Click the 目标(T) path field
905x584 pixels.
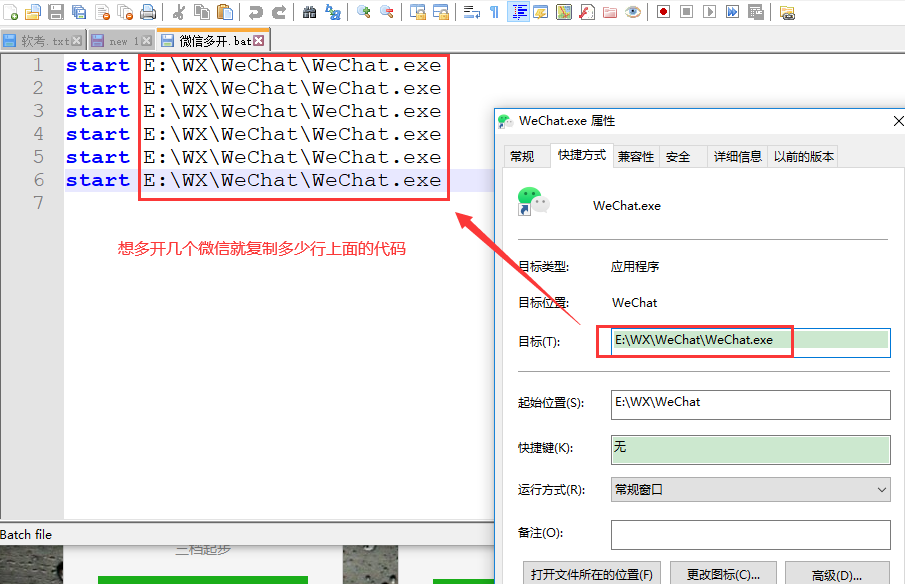pos(750,342)
